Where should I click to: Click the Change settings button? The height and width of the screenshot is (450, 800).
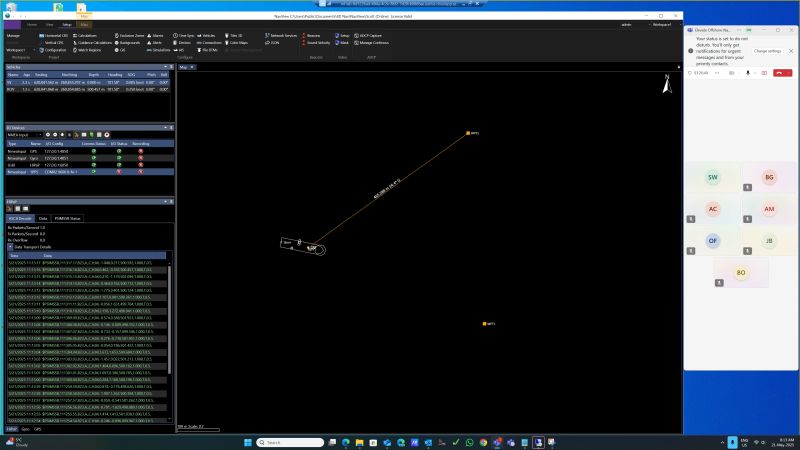[767, 50]
